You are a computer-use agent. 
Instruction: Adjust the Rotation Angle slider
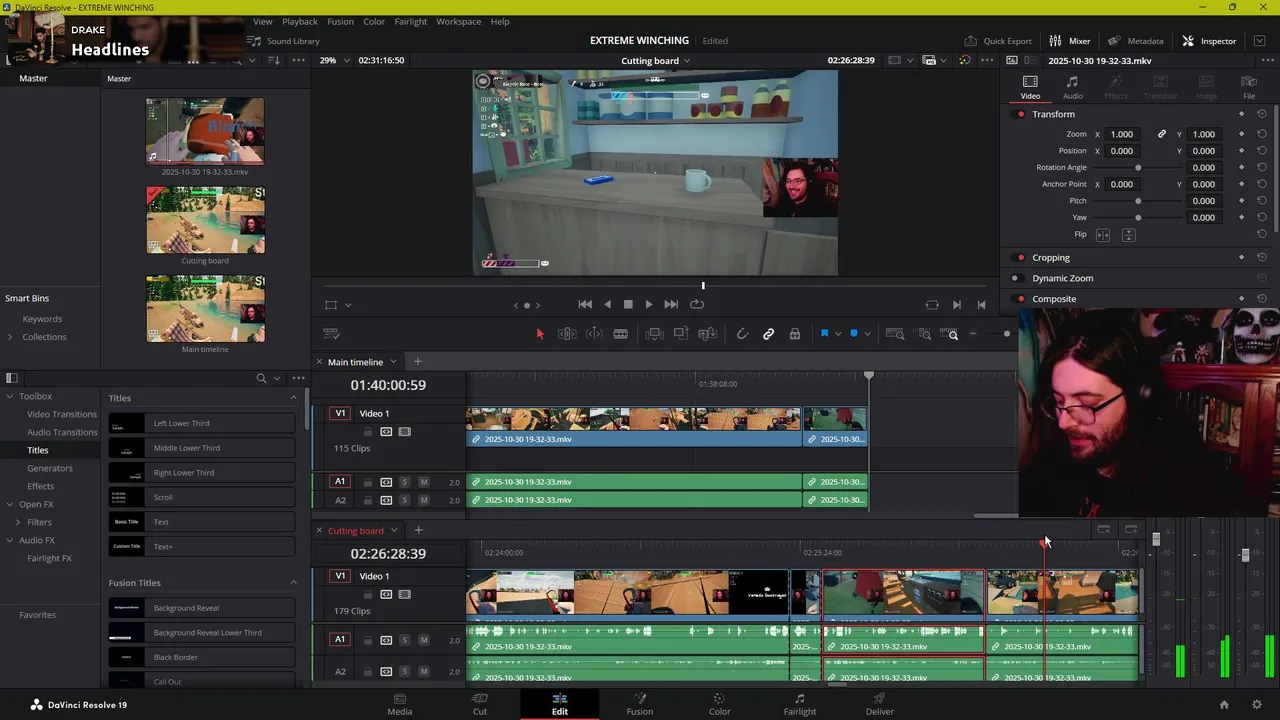tap(1138, 168)
